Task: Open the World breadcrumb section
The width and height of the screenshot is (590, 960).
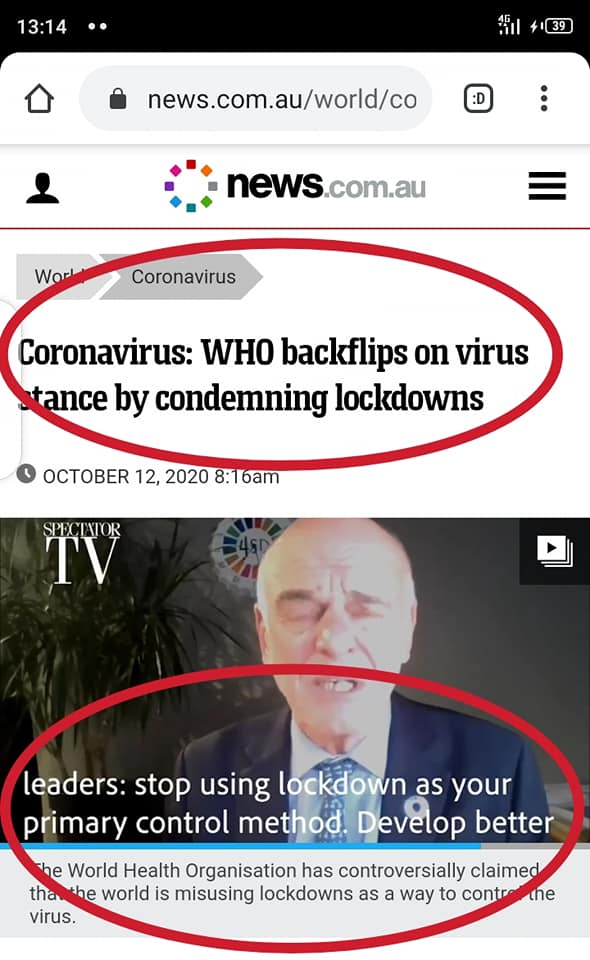Action: point(59,276)
